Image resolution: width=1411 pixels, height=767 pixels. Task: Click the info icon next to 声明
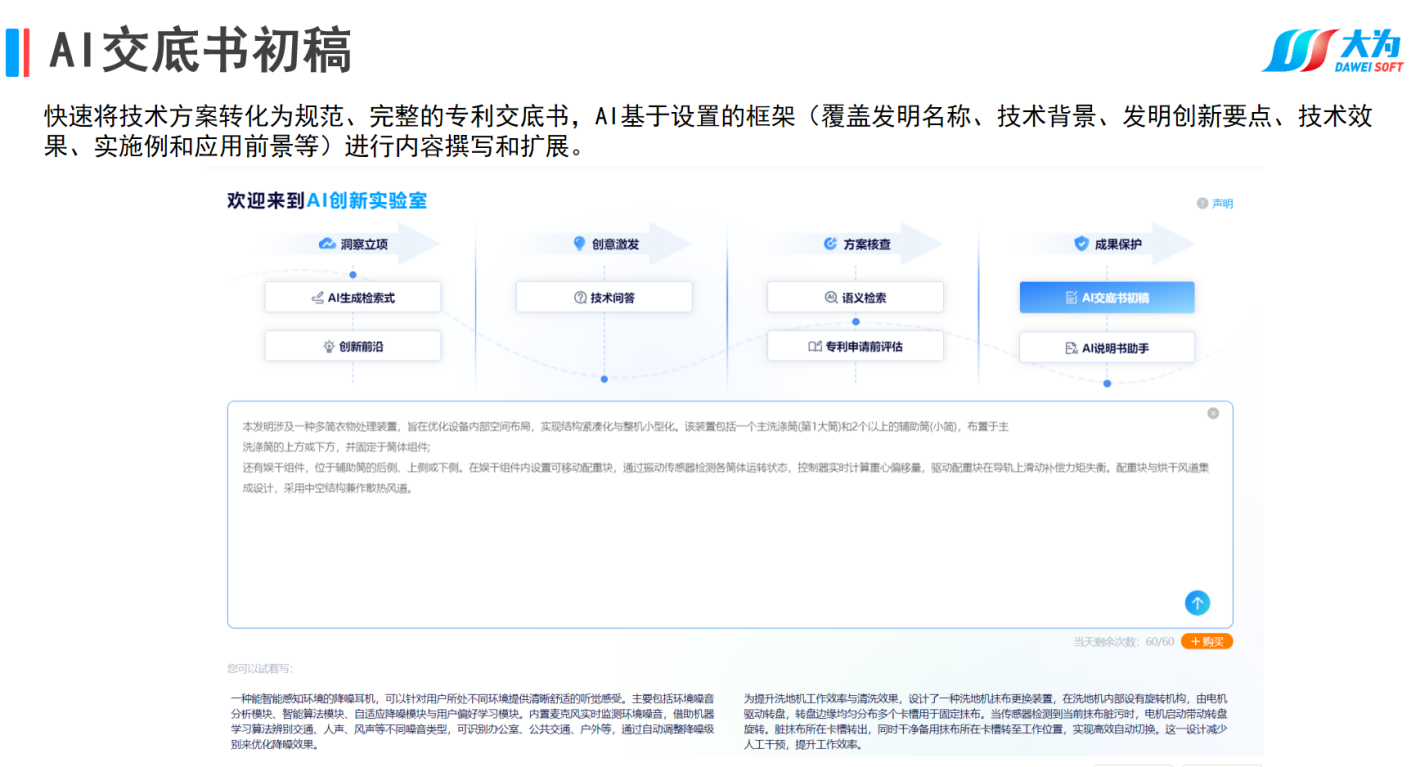(x=1202, y=204)
